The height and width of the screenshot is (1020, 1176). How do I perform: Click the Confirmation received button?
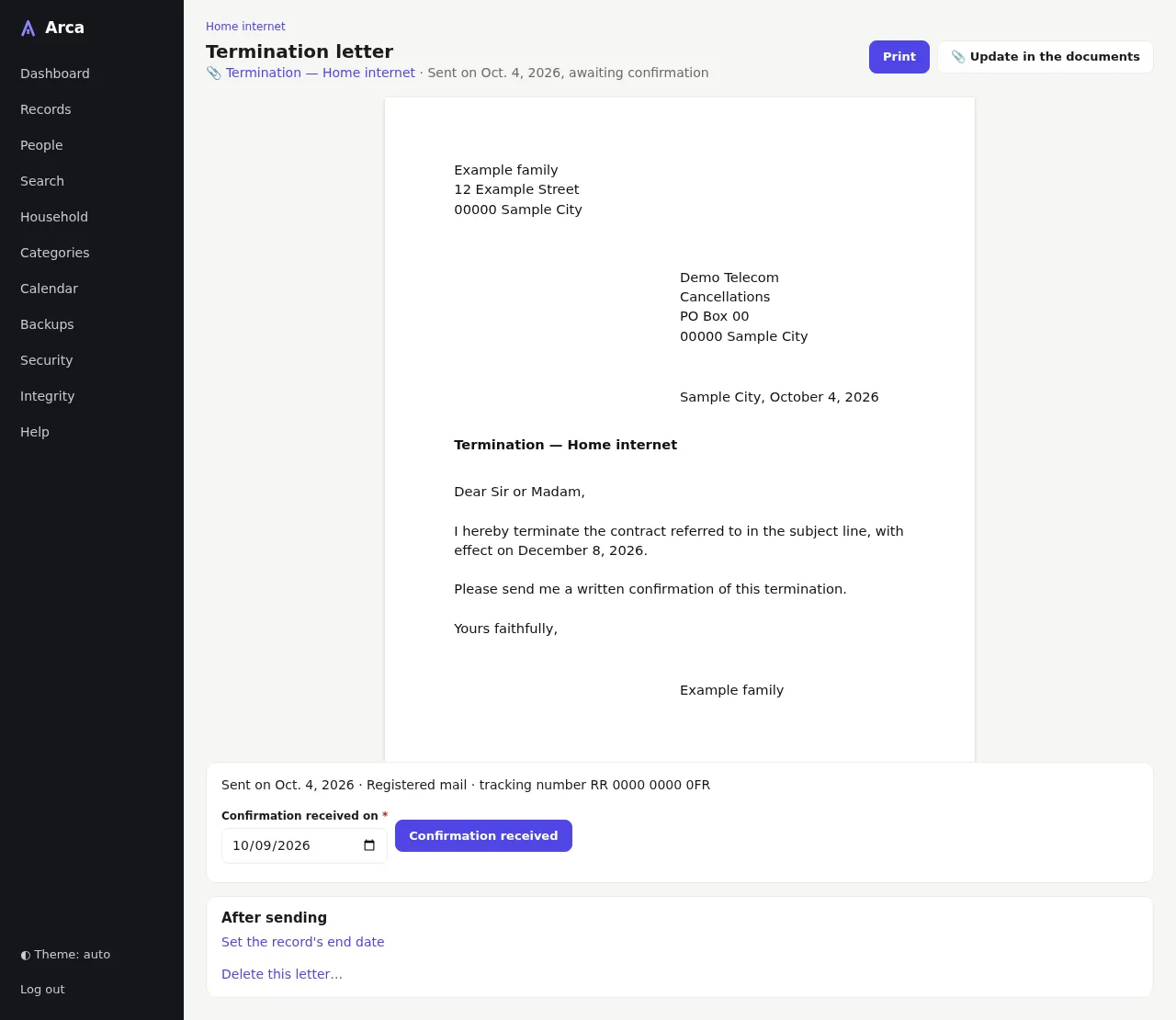tap(483, 836)
